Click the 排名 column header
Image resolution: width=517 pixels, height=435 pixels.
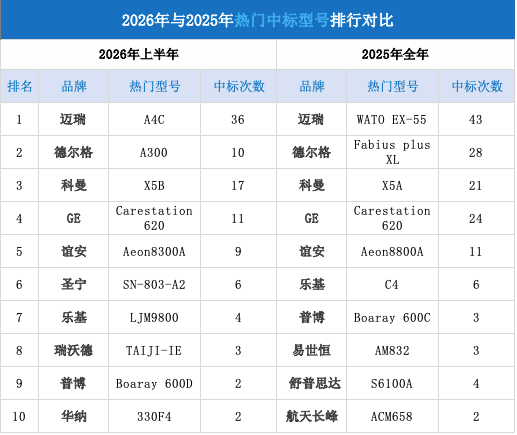[20, 86]
